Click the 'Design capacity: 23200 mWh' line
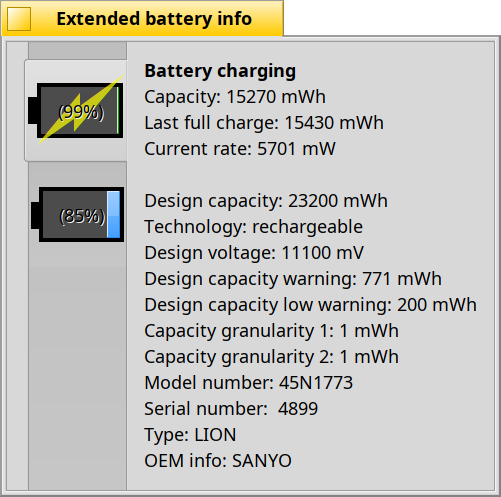The width and height of the screenshot is (501, 497). point(266,201)
